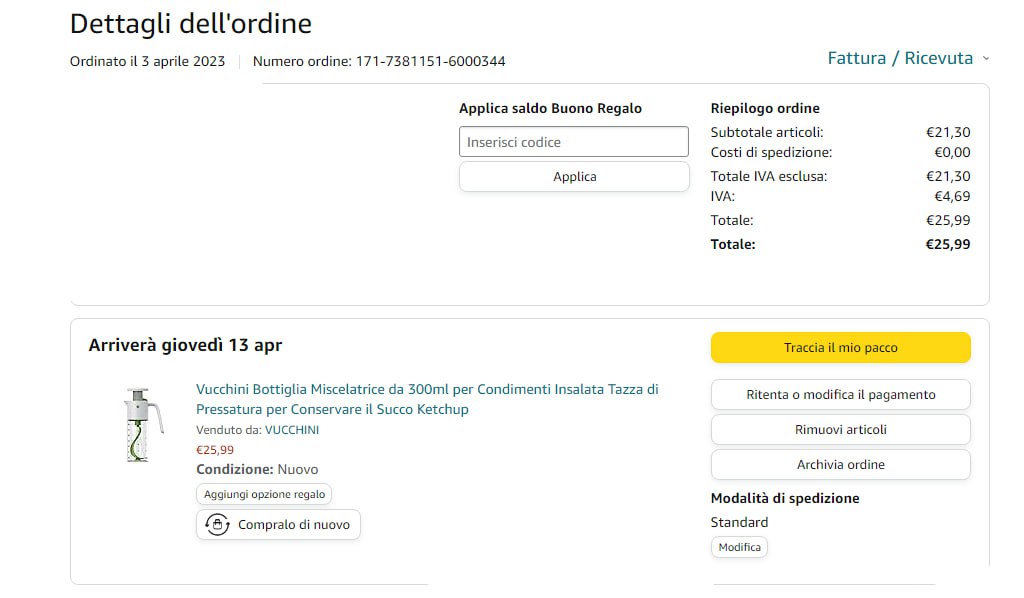Click the Dettagli dell'ordine page title
The height and width of the screenshot is (598, 1024).
[x=191, y=24]
